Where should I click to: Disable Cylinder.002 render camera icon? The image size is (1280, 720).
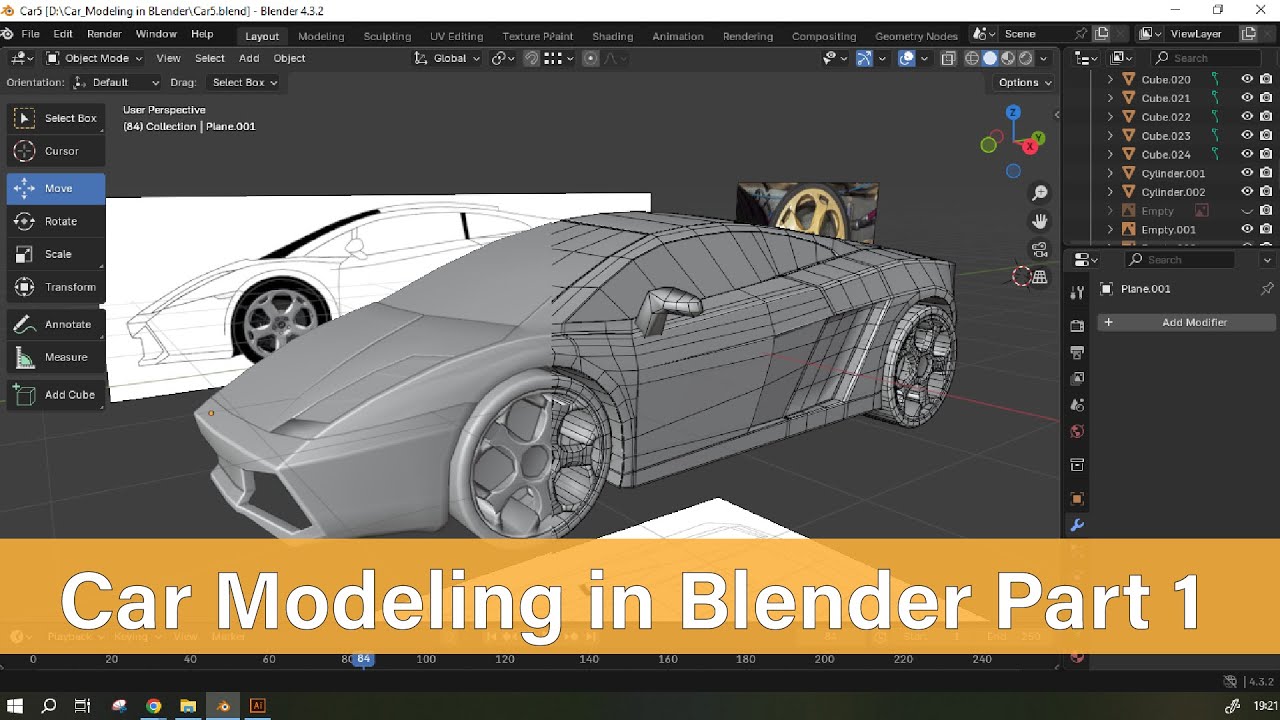click(x=1266, y=192)
